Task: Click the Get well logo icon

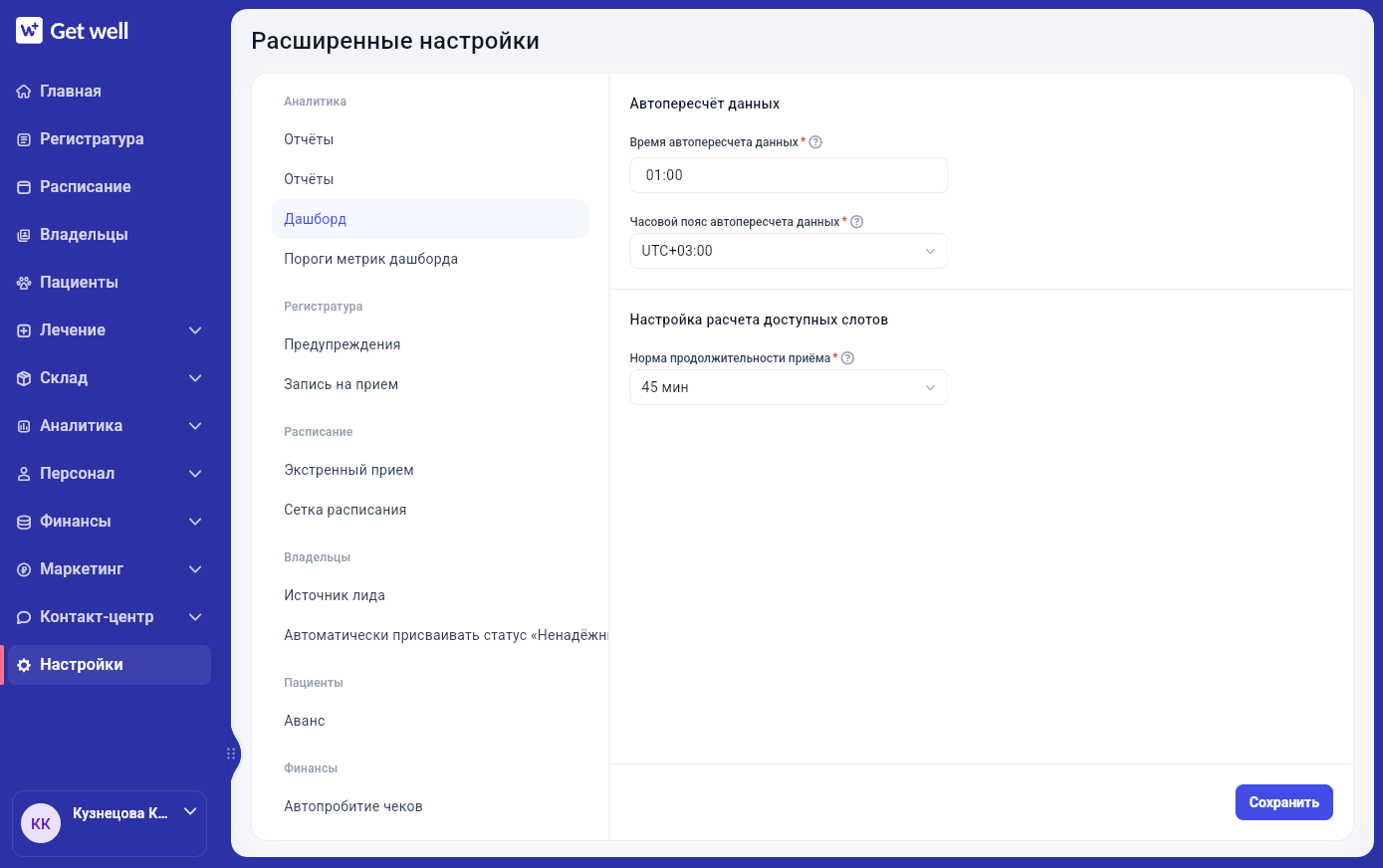Action: click(29, 31)
